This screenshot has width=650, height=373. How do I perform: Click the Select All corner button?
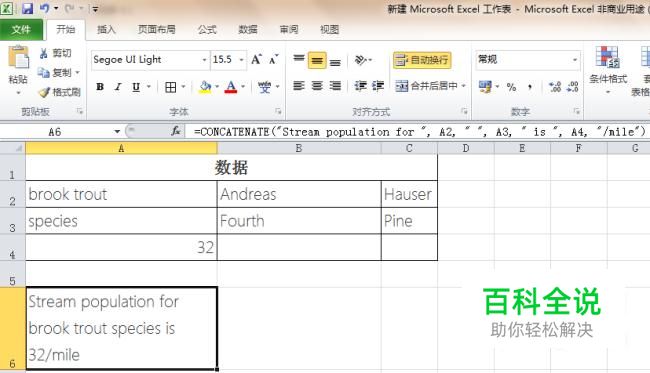pyautogui.click(x=12, y=148)
